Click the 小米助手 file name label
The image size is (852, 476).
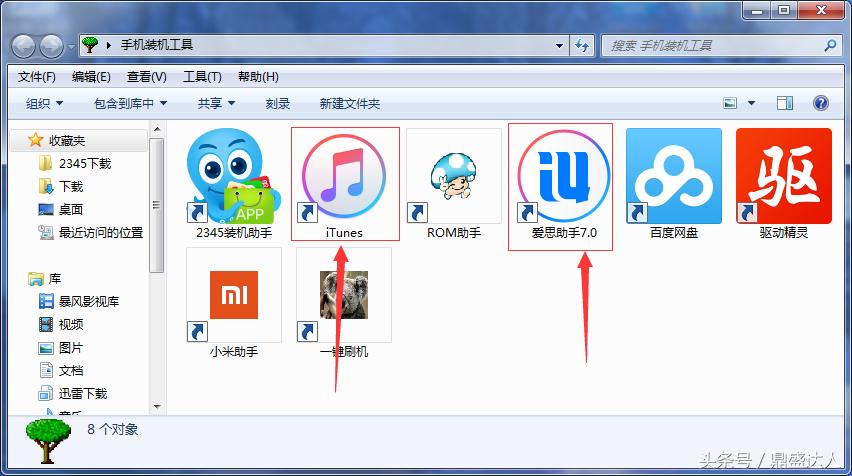pos(234,352)
